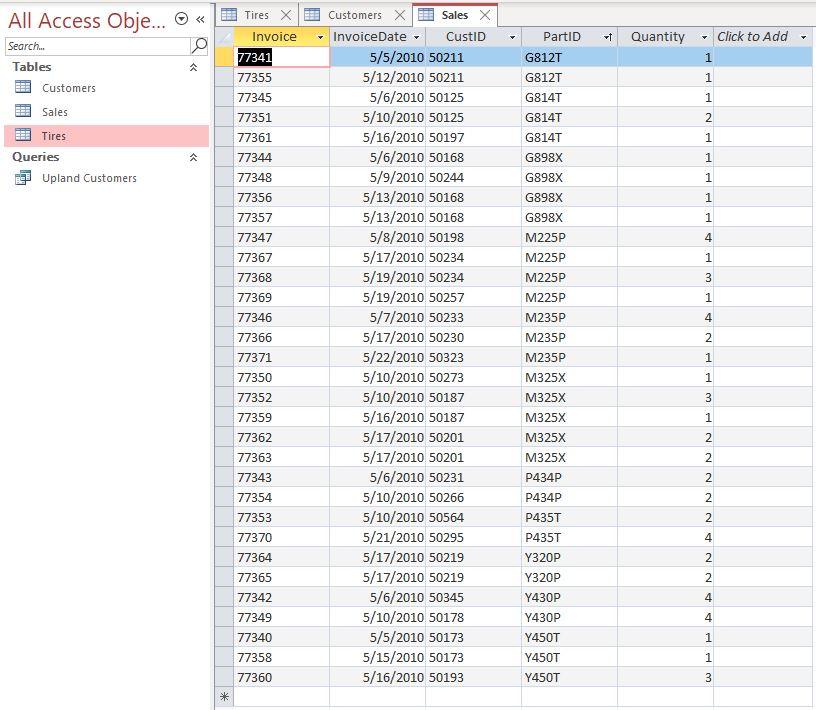Open the Invoice column header dropdown
The image size is (816, 710).
pyautogui.click(x=320, y=36)
